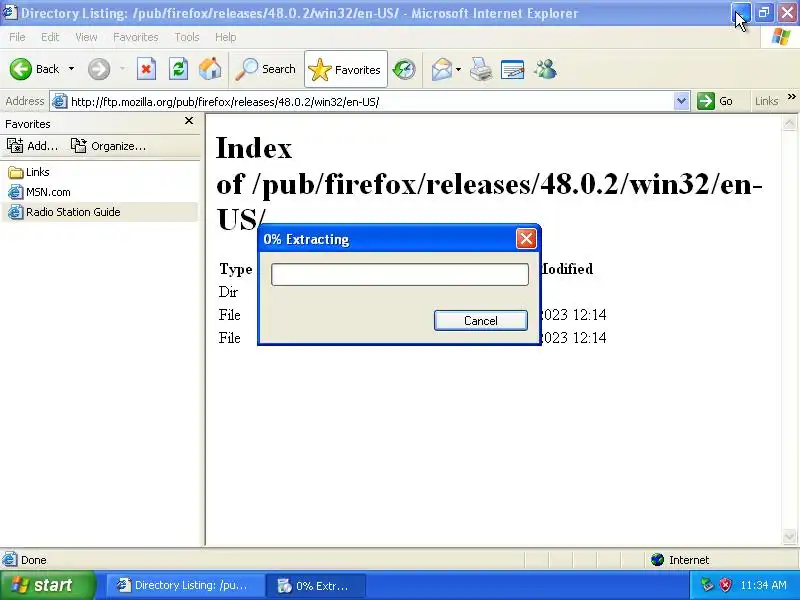Image resolution: width=800 pixels, height=600 pixels.
Task: Click Add... in Favorites pane
Action: pos(33,146)
